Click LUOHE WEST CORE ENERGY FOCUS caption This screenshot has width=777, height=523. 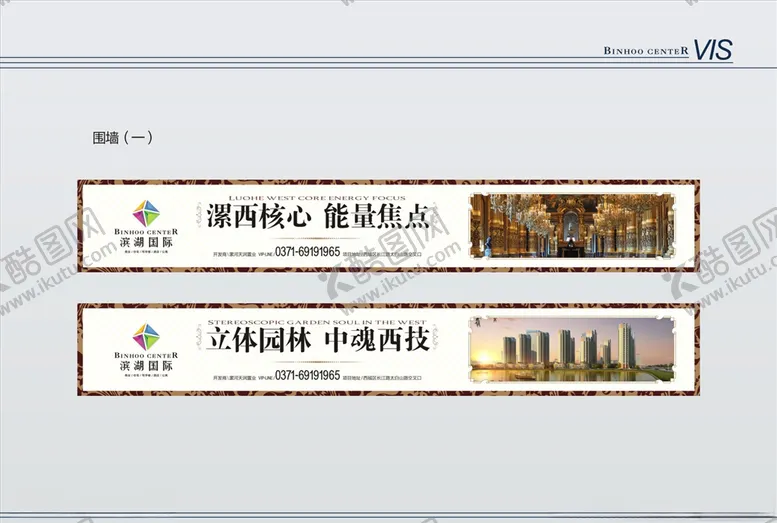[x=317, y=198]
